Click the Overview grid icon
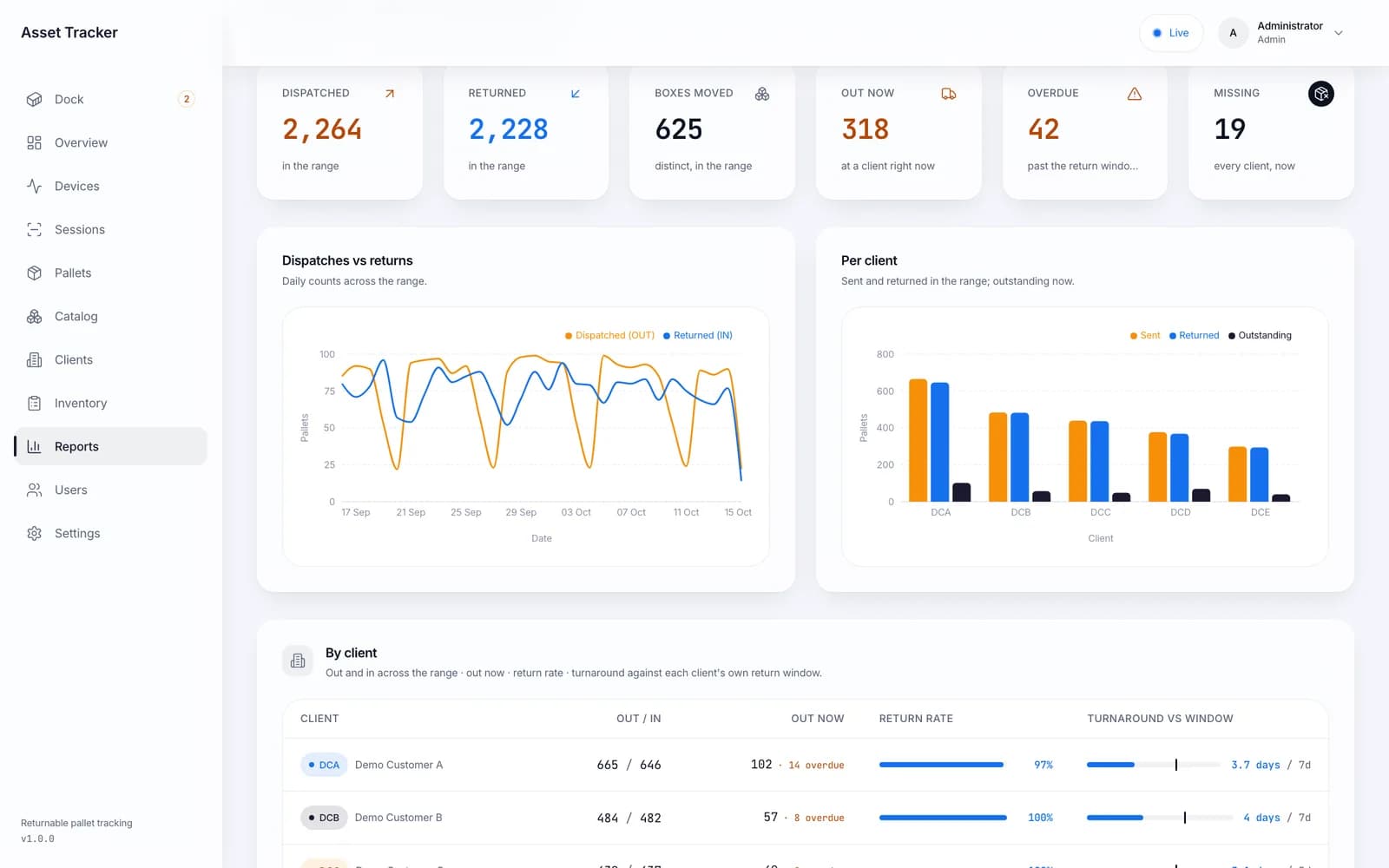The image size is (1389, 868). (34, 142)
